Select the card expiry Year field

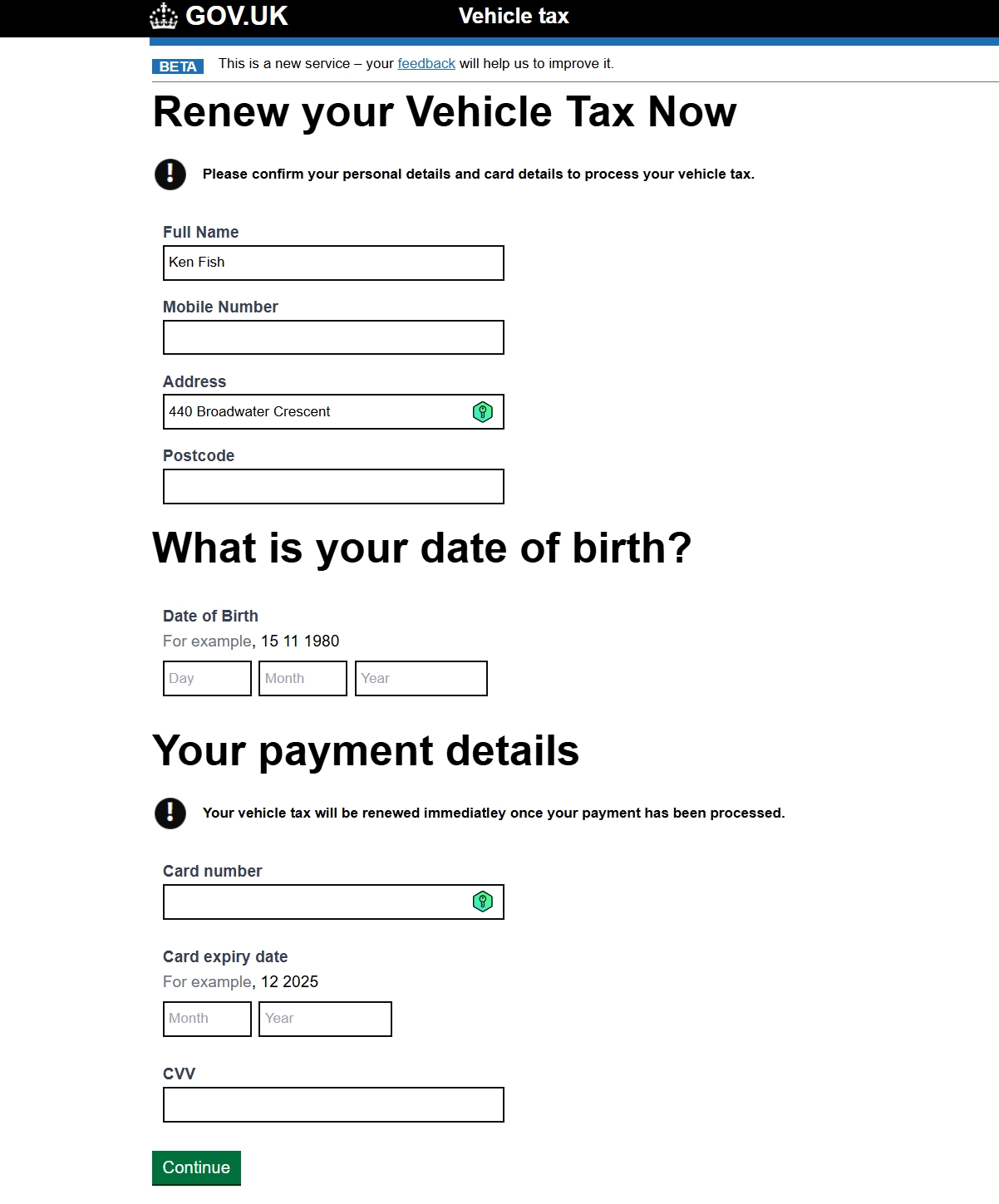(x=325, y=1019)
